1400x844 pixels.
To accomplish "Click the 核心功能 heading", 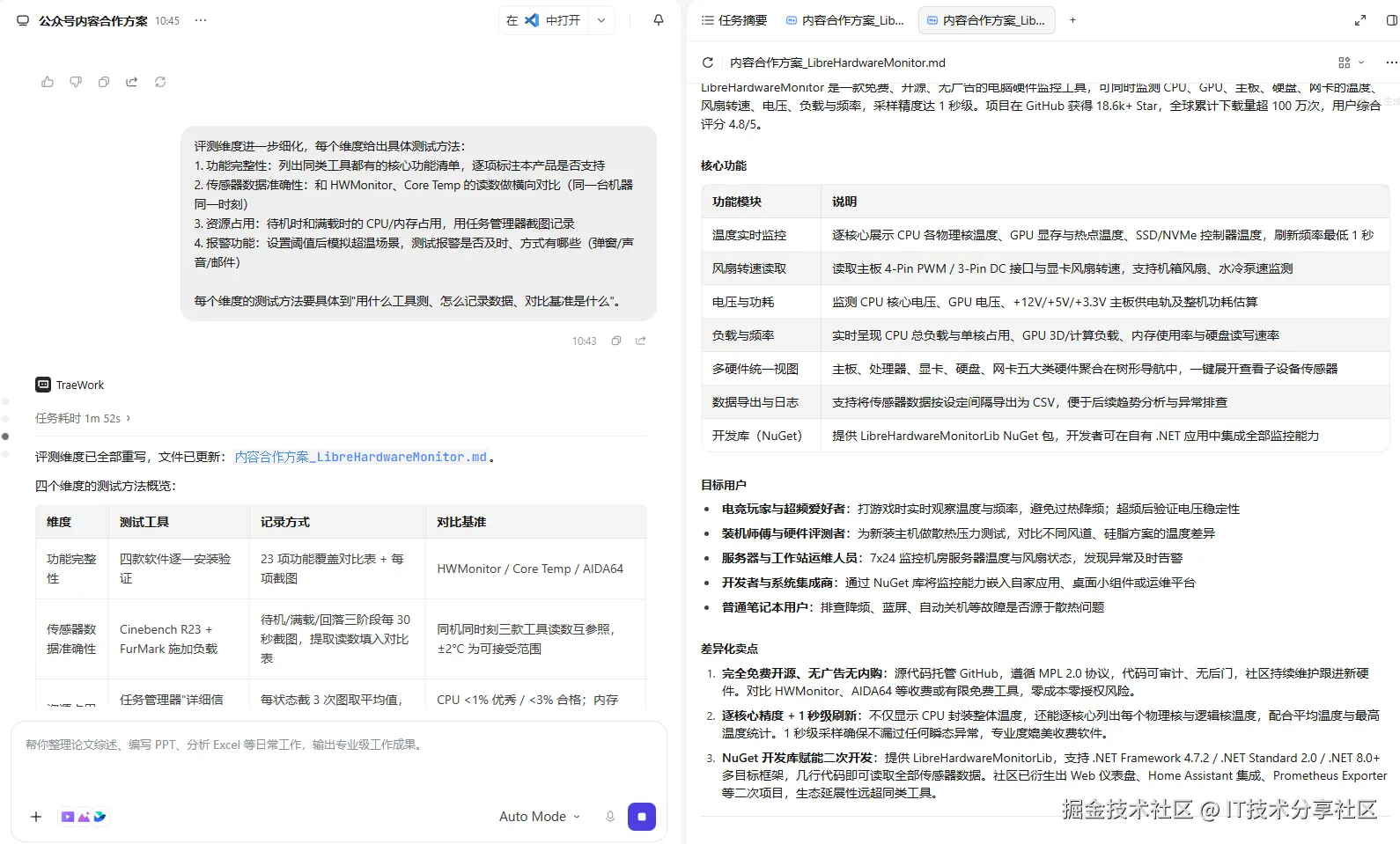I will click(x=724, y=165).
